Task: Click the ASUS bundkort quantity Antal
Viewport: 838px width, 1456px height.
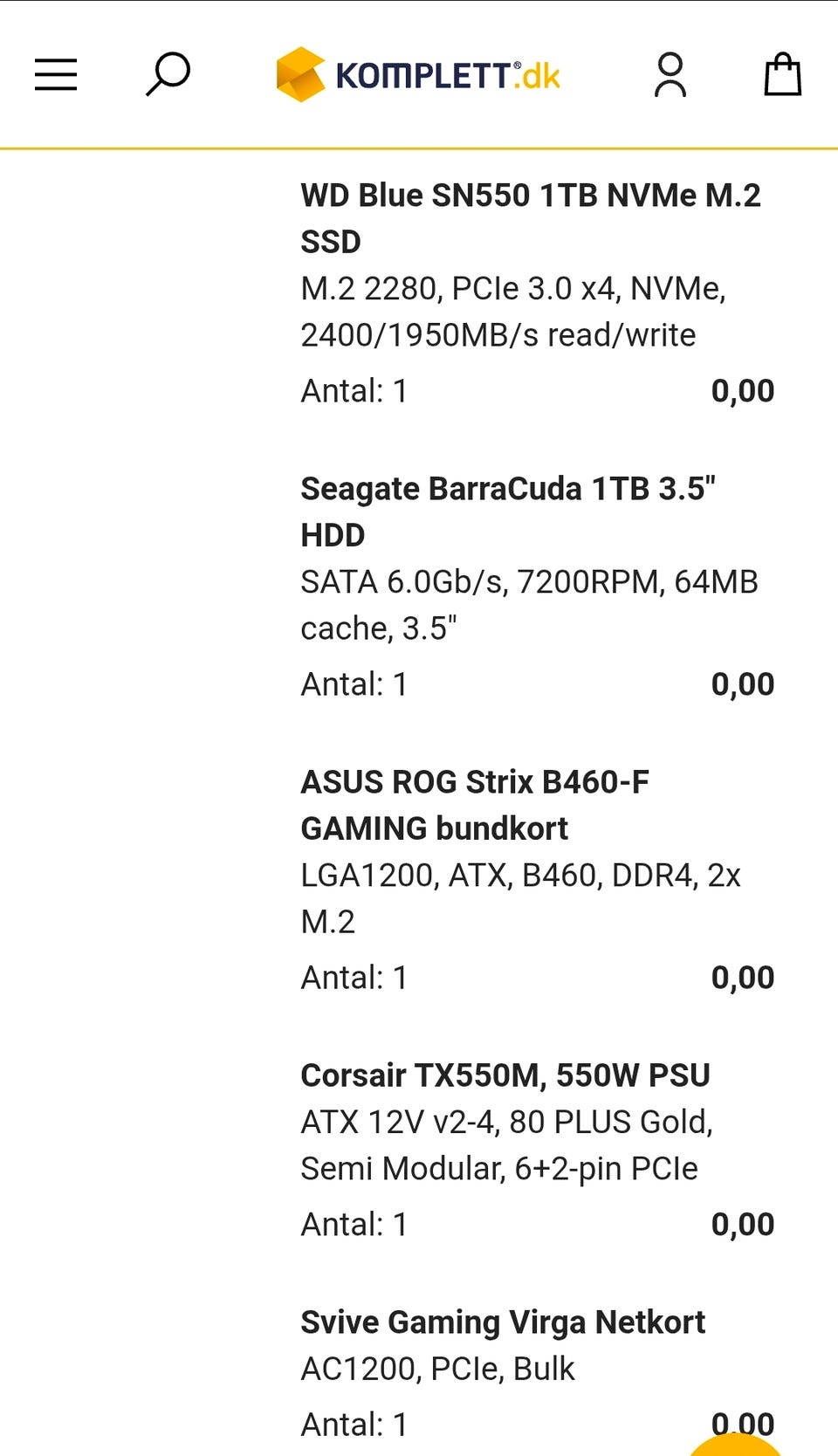Action: tap(354, 978)
